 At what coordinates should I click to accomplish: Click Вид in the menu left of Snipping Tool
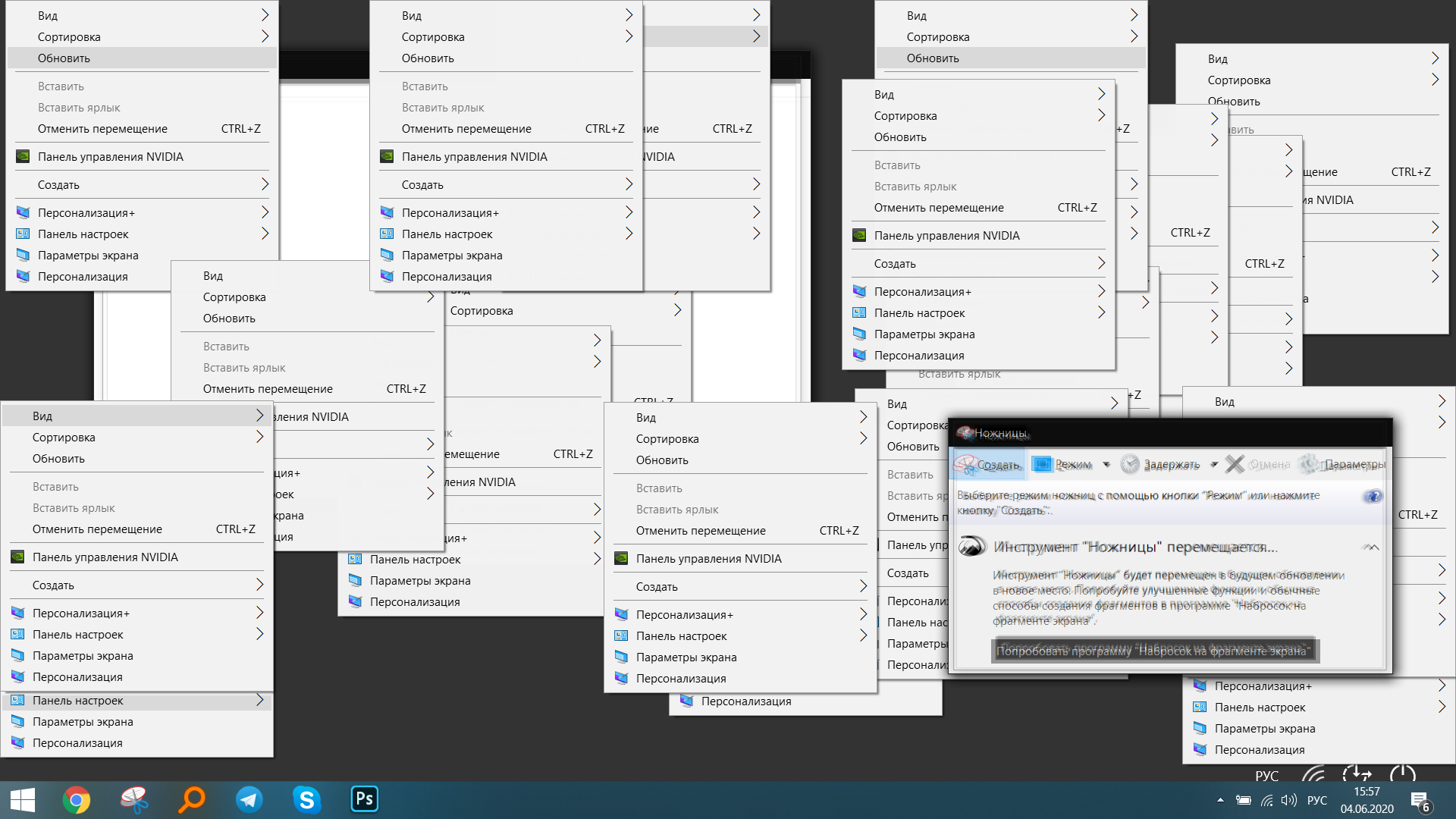coord(646,417)
